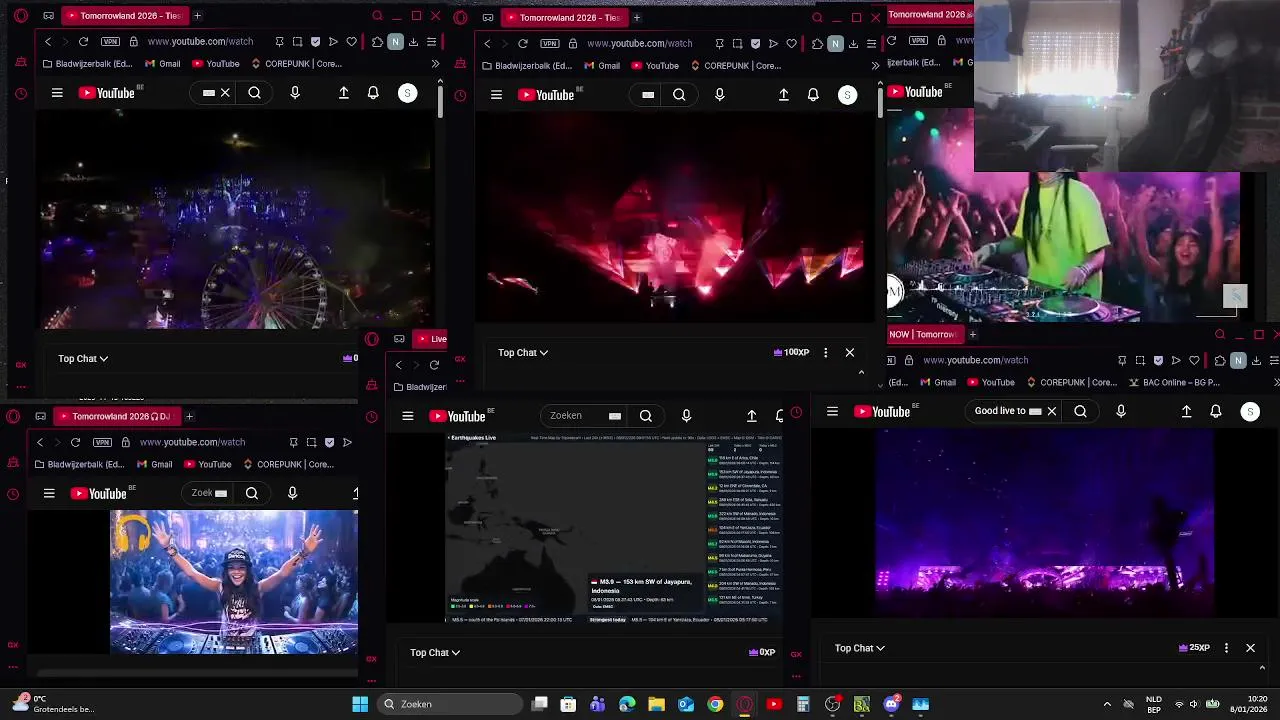Screen dimensions: 1280x720
Task: Open notifications bell in "Good live to" window
Action: 1216,411
